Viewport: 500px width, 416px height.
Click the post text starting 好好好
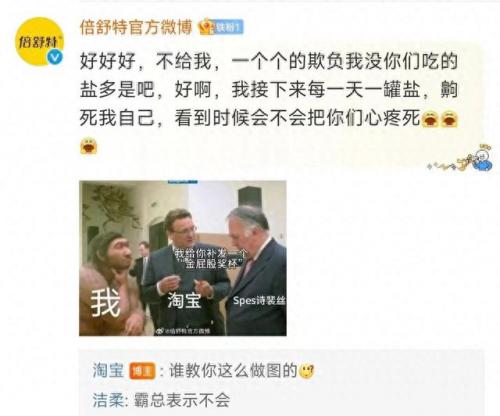269,90
